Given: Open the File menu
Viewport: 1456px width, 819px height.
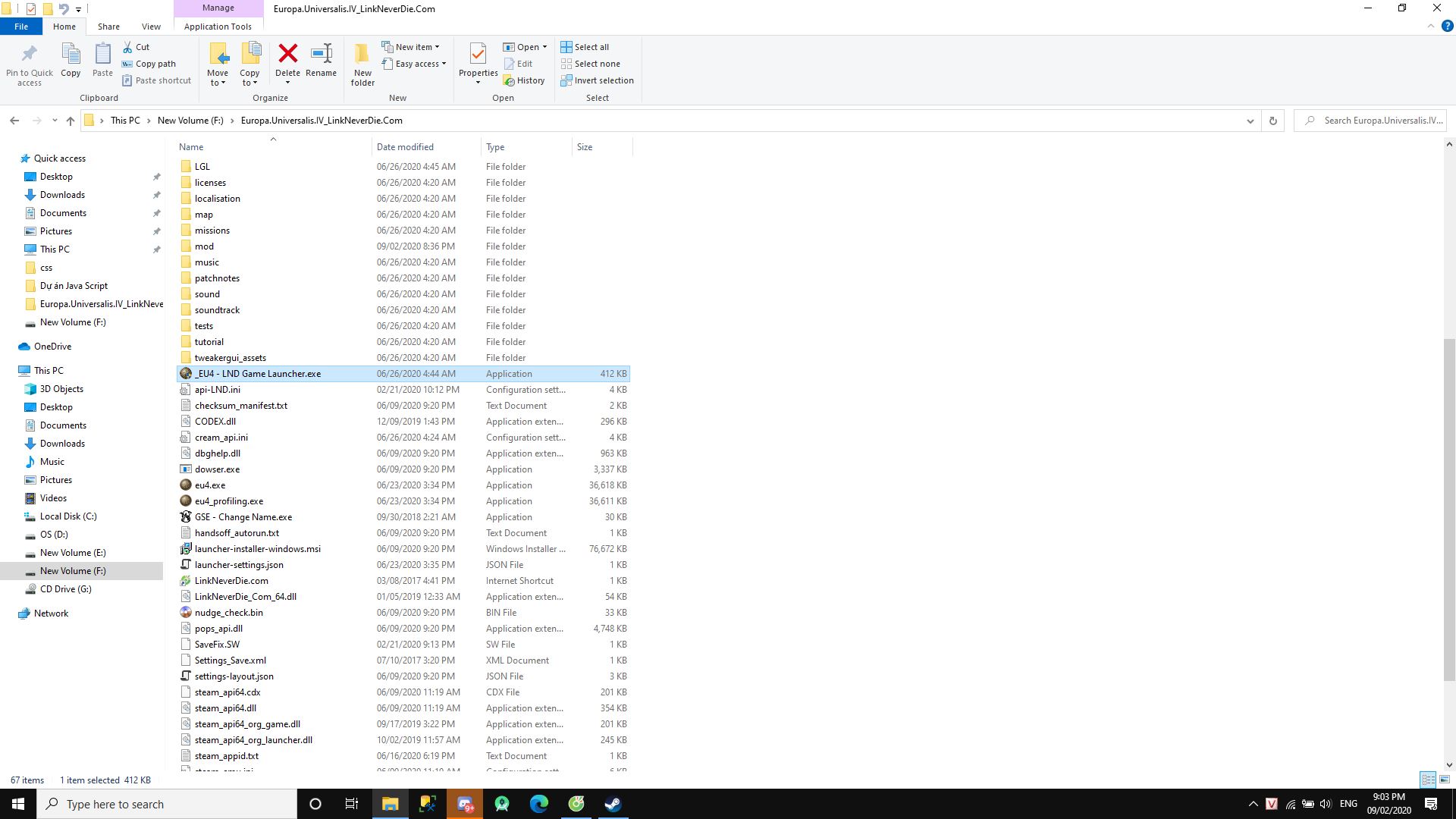Looking at the screenshot, I should pyautogui.click(x=21, y=26).
